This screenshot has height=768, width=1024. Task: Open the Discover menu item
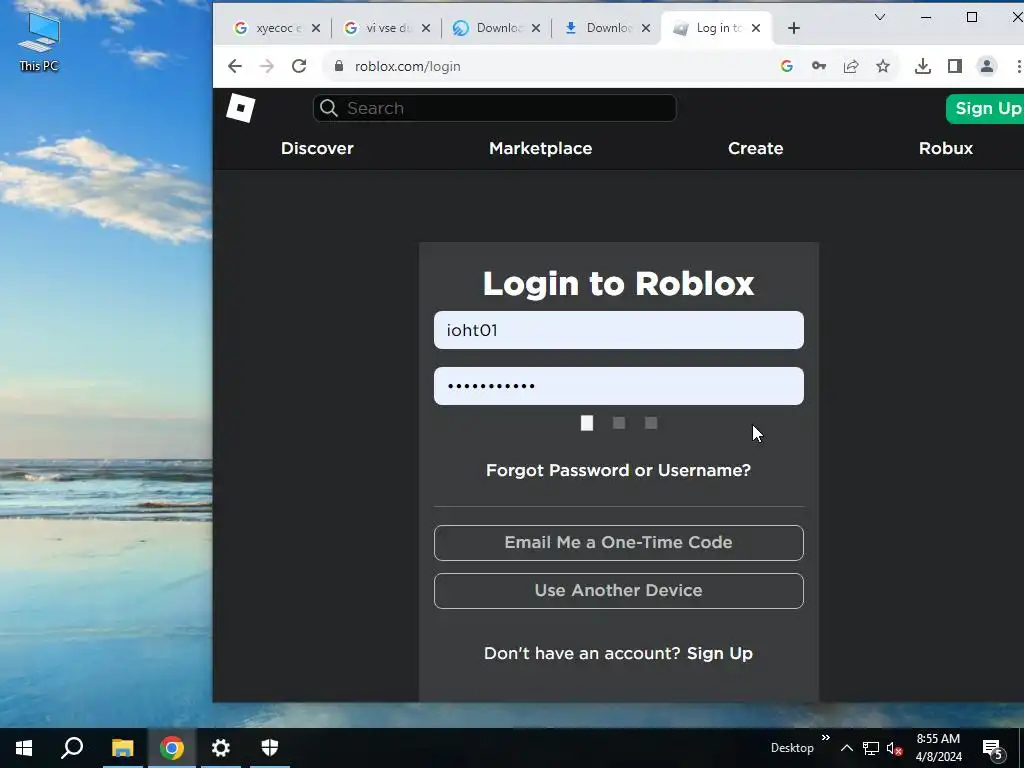(x=317, y=148)
